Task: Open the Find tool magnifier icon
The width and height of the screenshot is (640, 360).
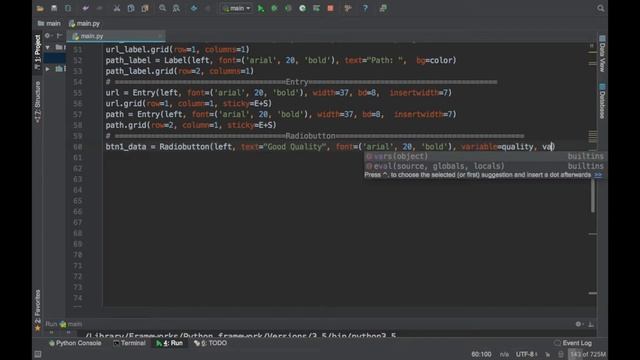Action: (x=162, y=8)
